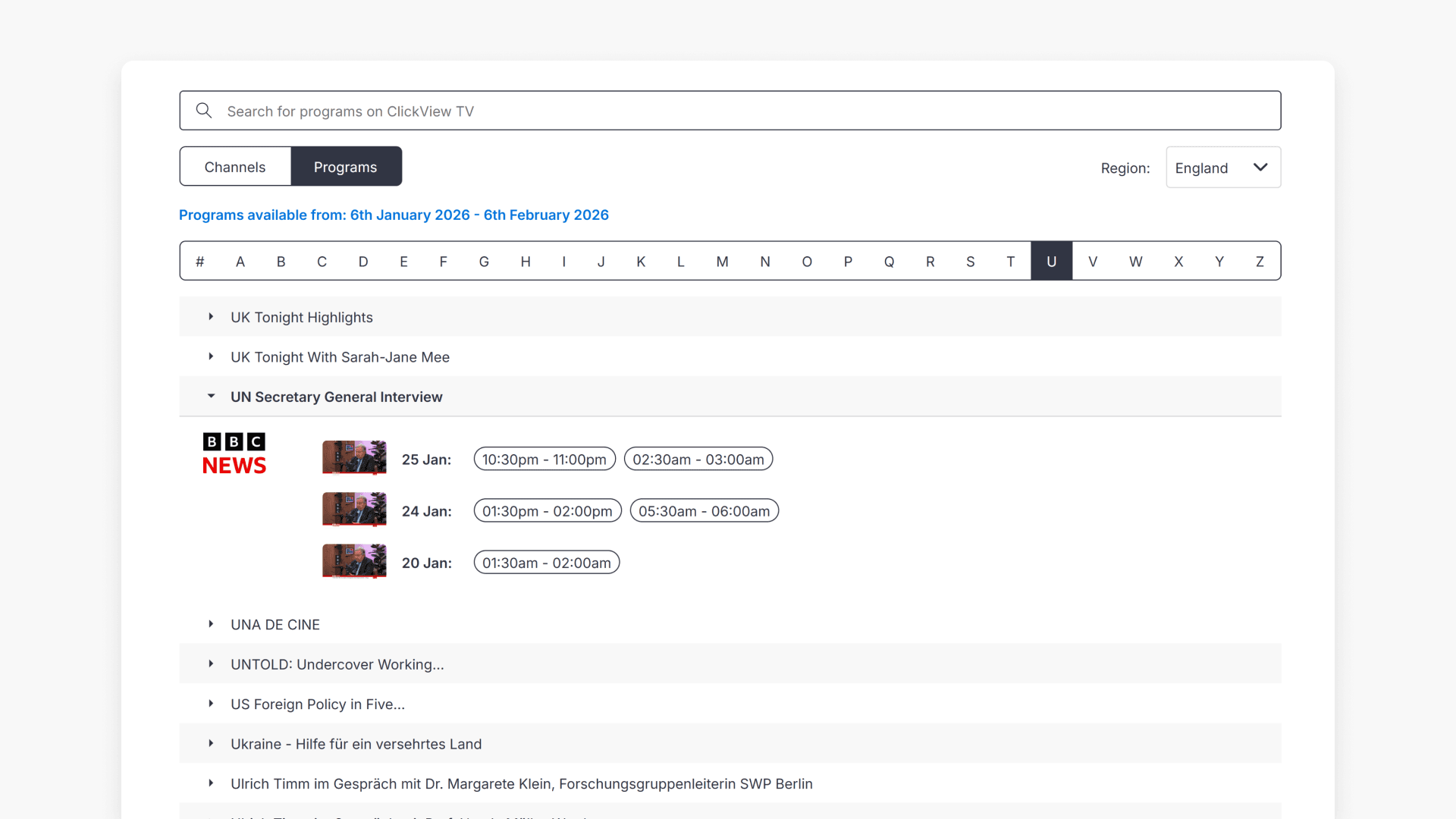Choose the 10:30pm - 11:00pm airing
The width and height of the screenshot is (1456, 819).
(x=544, y=460)
